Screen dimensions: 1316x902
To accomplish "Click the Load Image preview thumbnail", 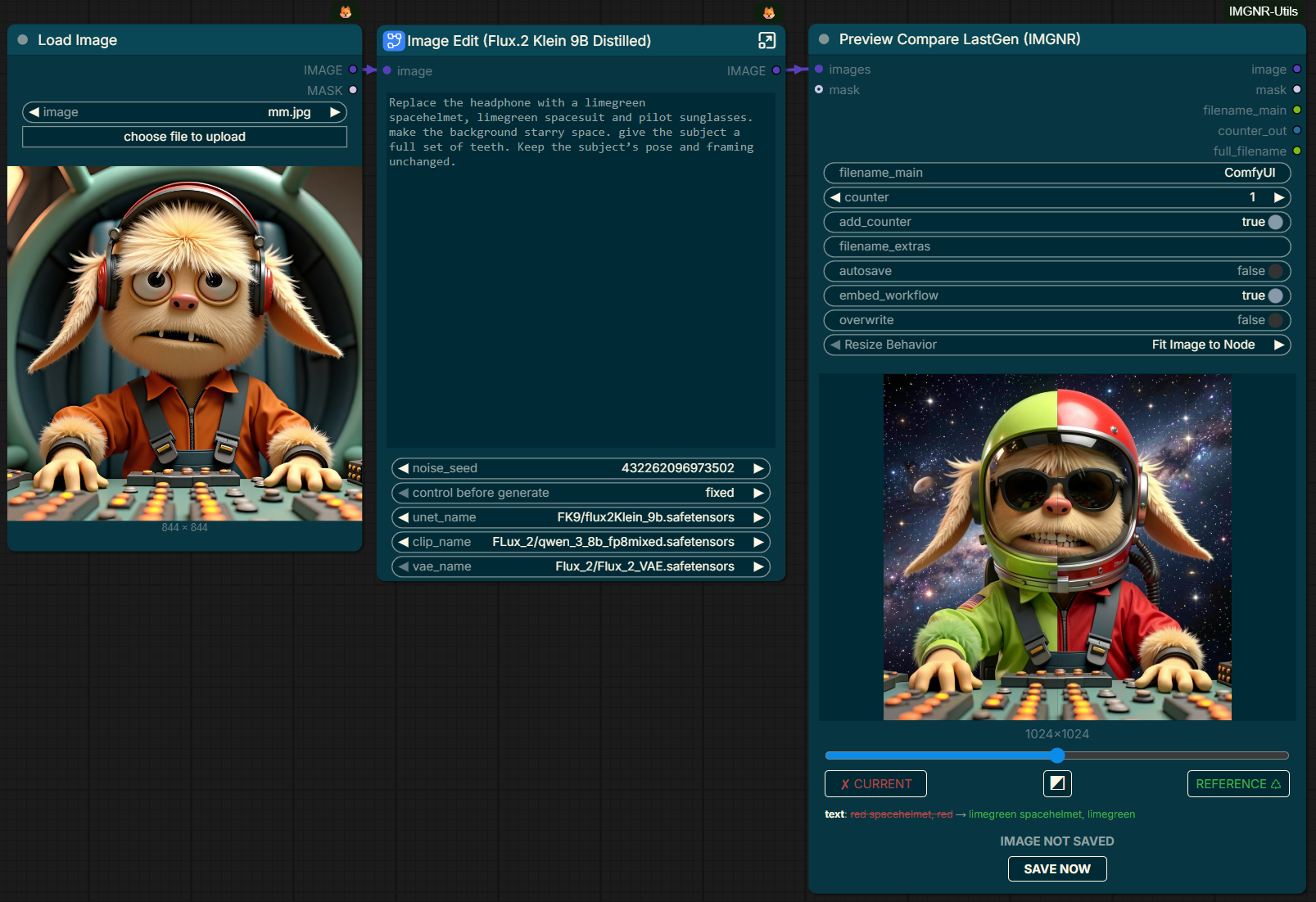I will pos(185,344).
